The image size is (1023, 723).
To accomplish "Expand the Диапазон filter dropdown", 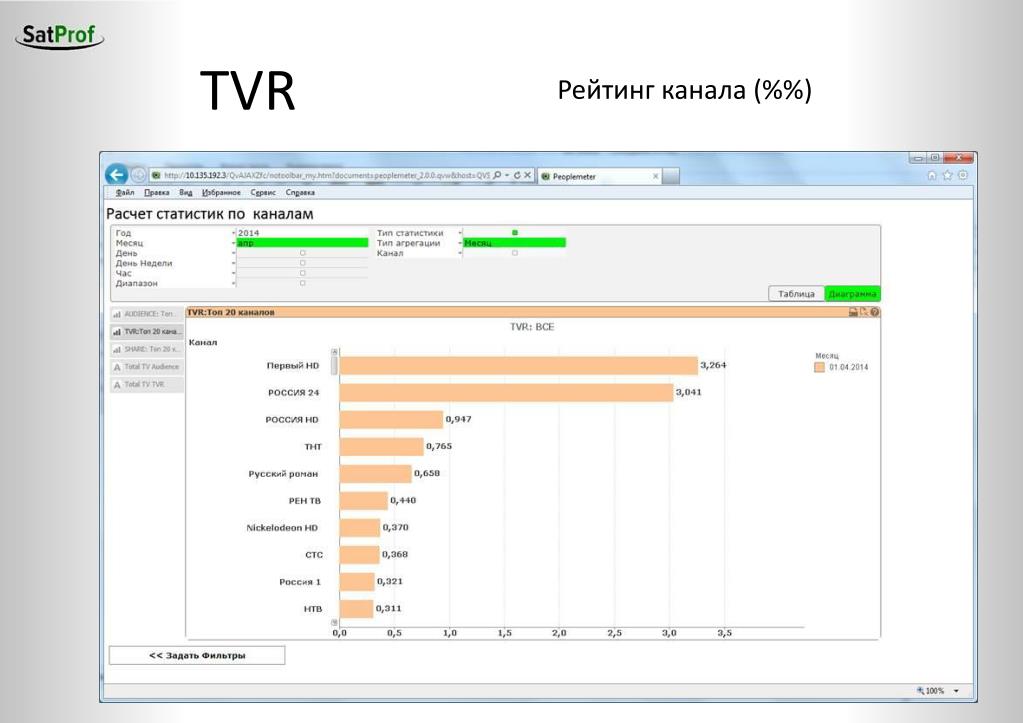I will (234, 283).
